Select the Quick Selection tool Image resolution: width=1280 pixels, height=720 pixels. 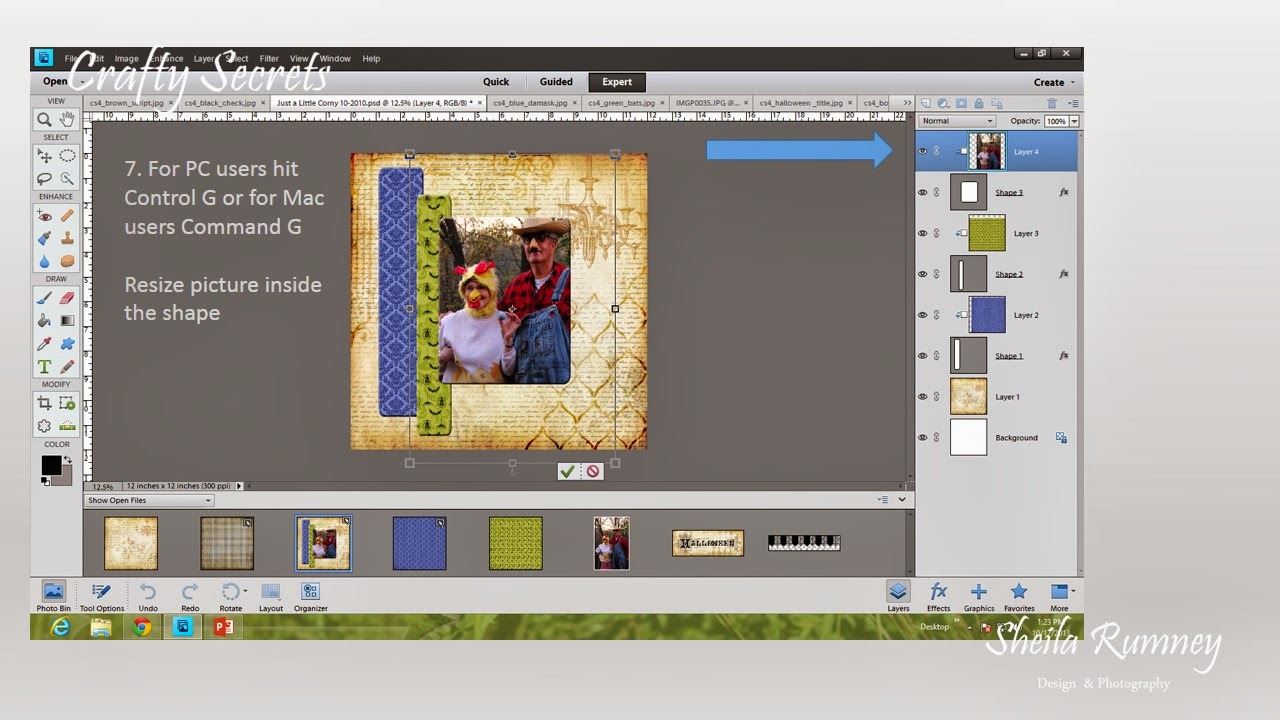[67, 178]
